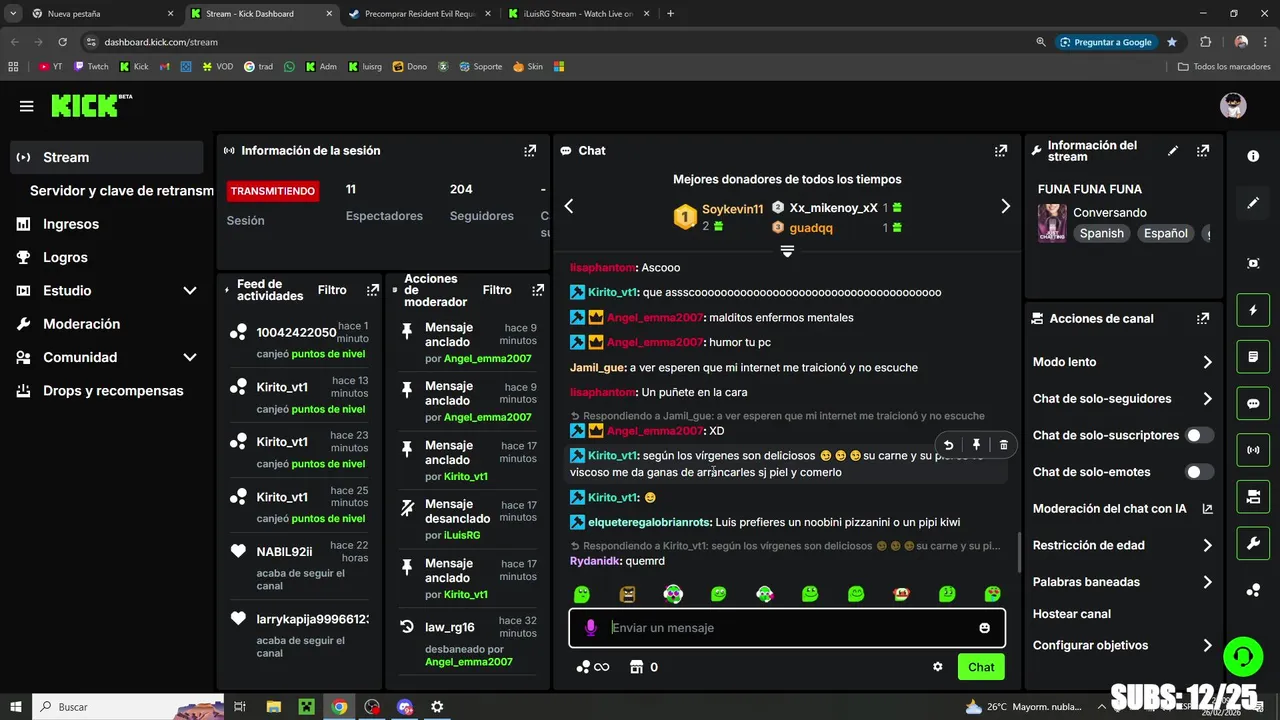Screen dimensions: 1280x720
Task: Switch to Precomprar Resident Evil browser tab
Action: pos(418,14)
